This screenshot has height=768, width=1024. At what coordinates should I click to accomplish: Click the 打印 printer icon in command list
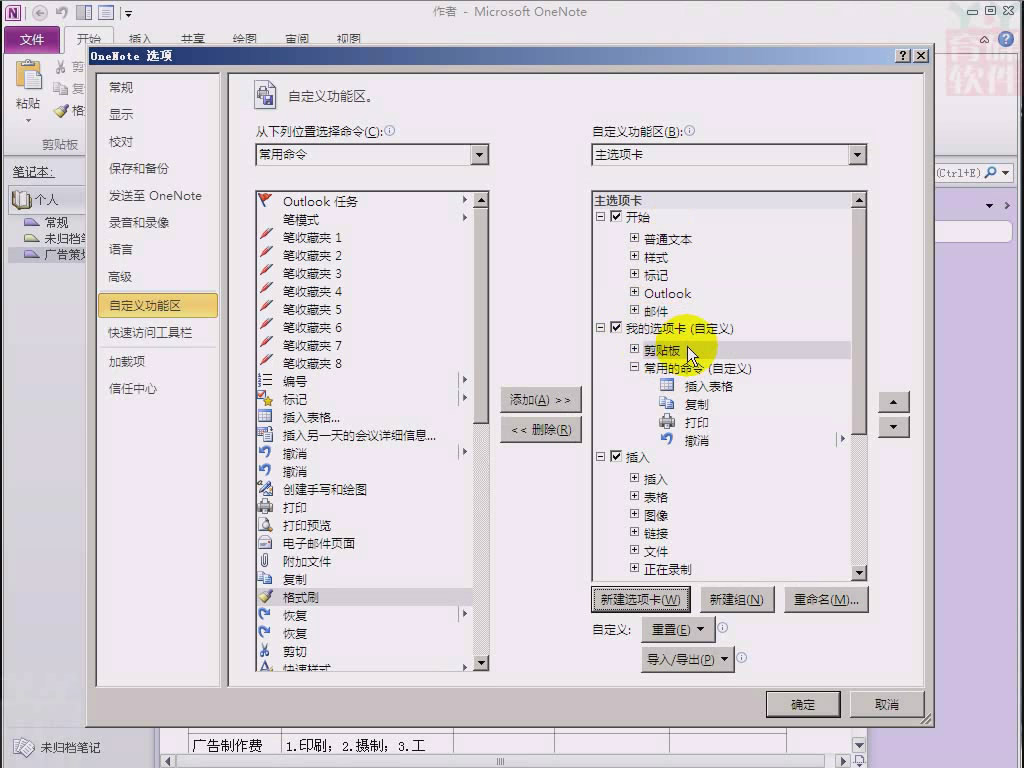click(x=265, y=506)
